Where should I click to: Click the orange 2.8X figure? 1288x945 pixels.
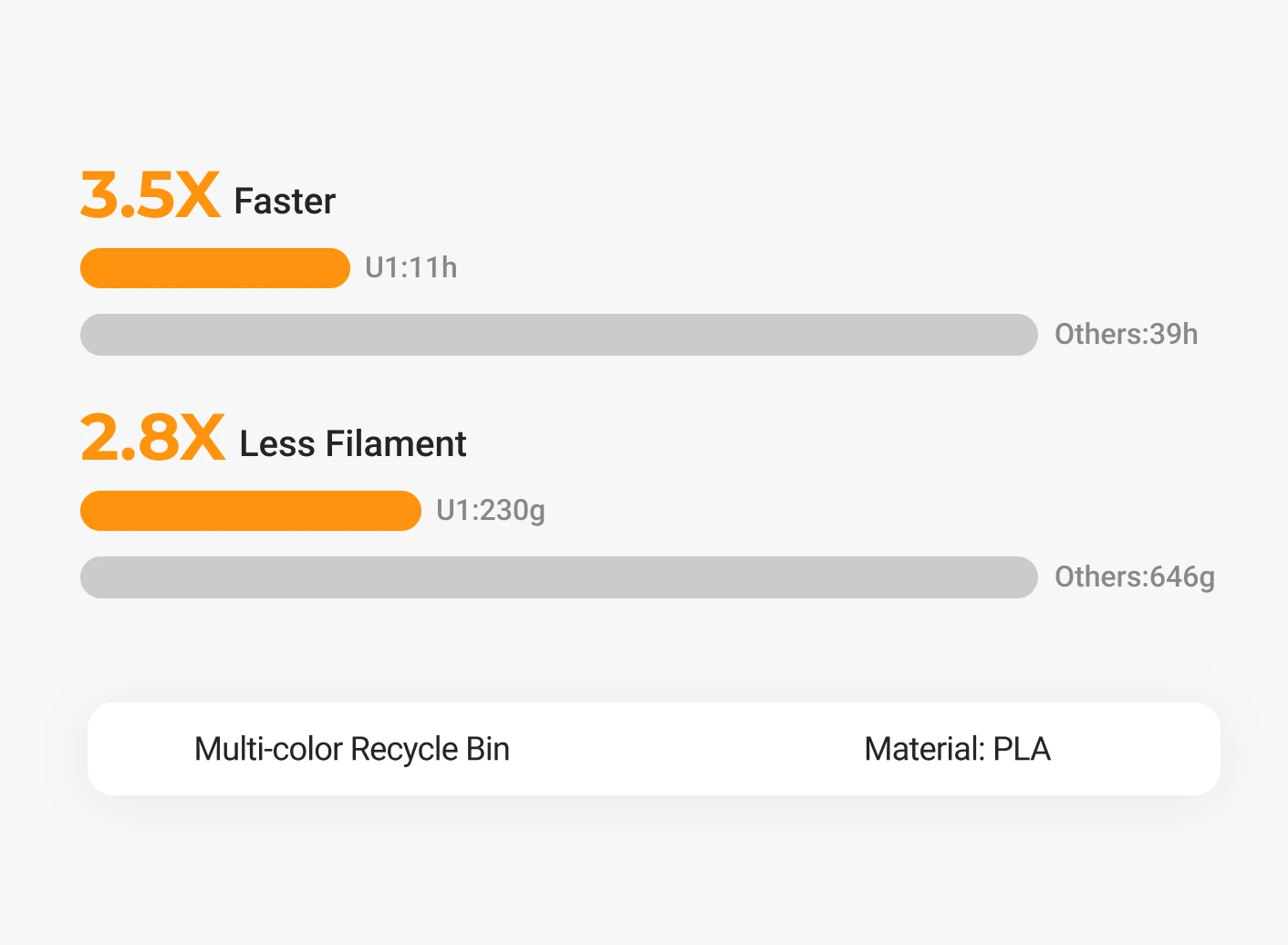point(152,438)
